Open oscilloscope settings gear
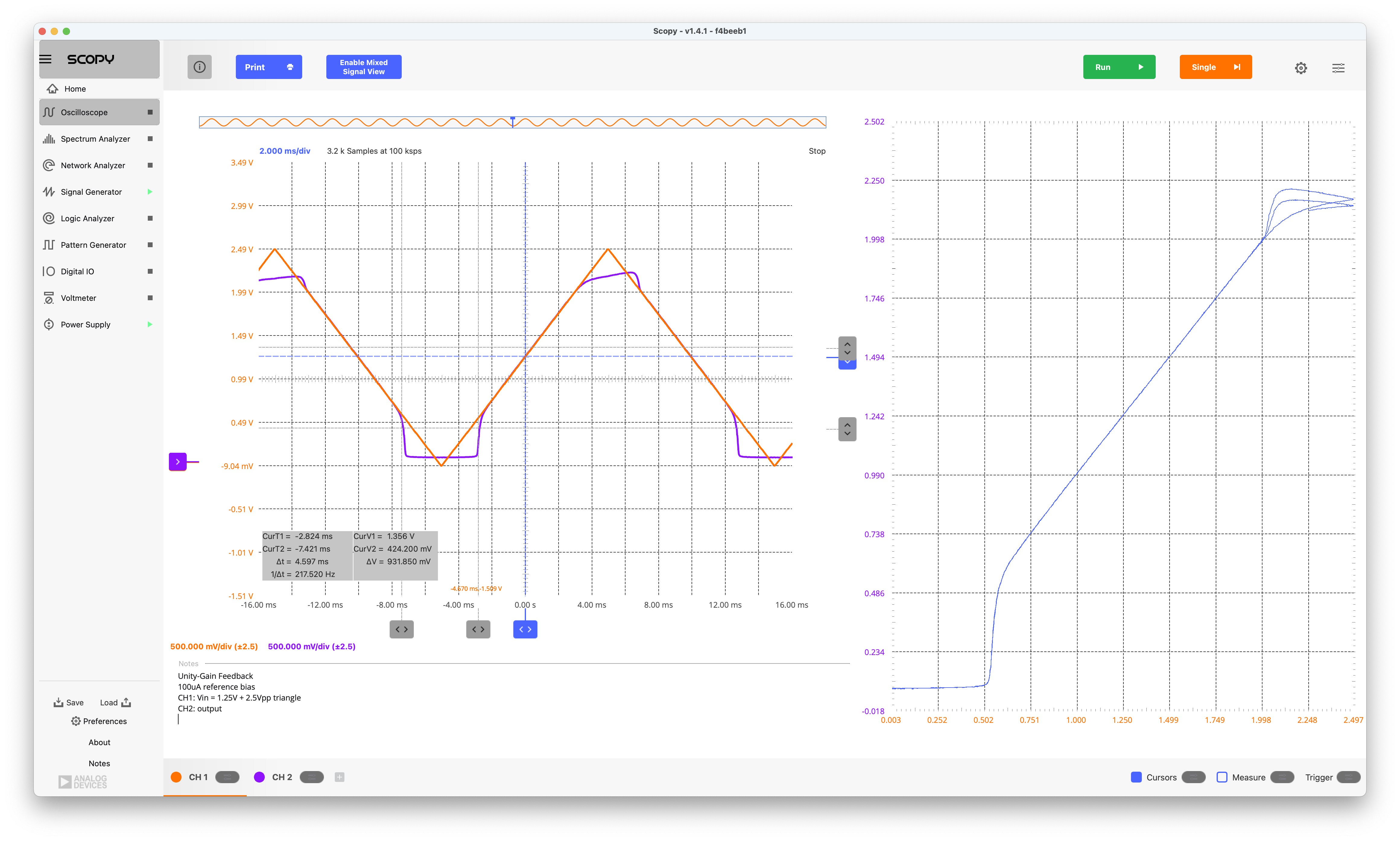Viewport: 1400px width, 841px height. [x=1301, y=68]
